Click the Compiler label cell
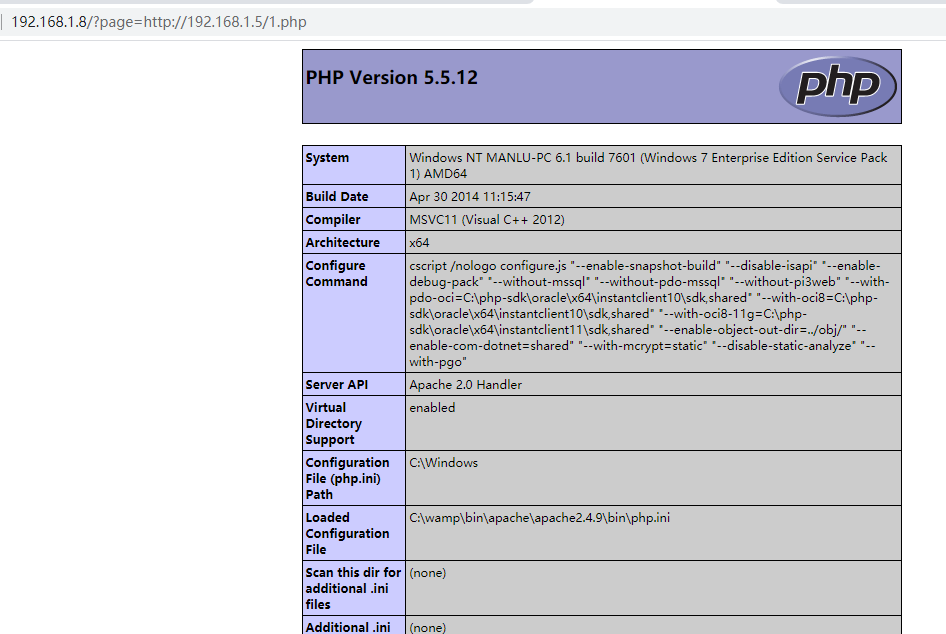 click(354, 220)
